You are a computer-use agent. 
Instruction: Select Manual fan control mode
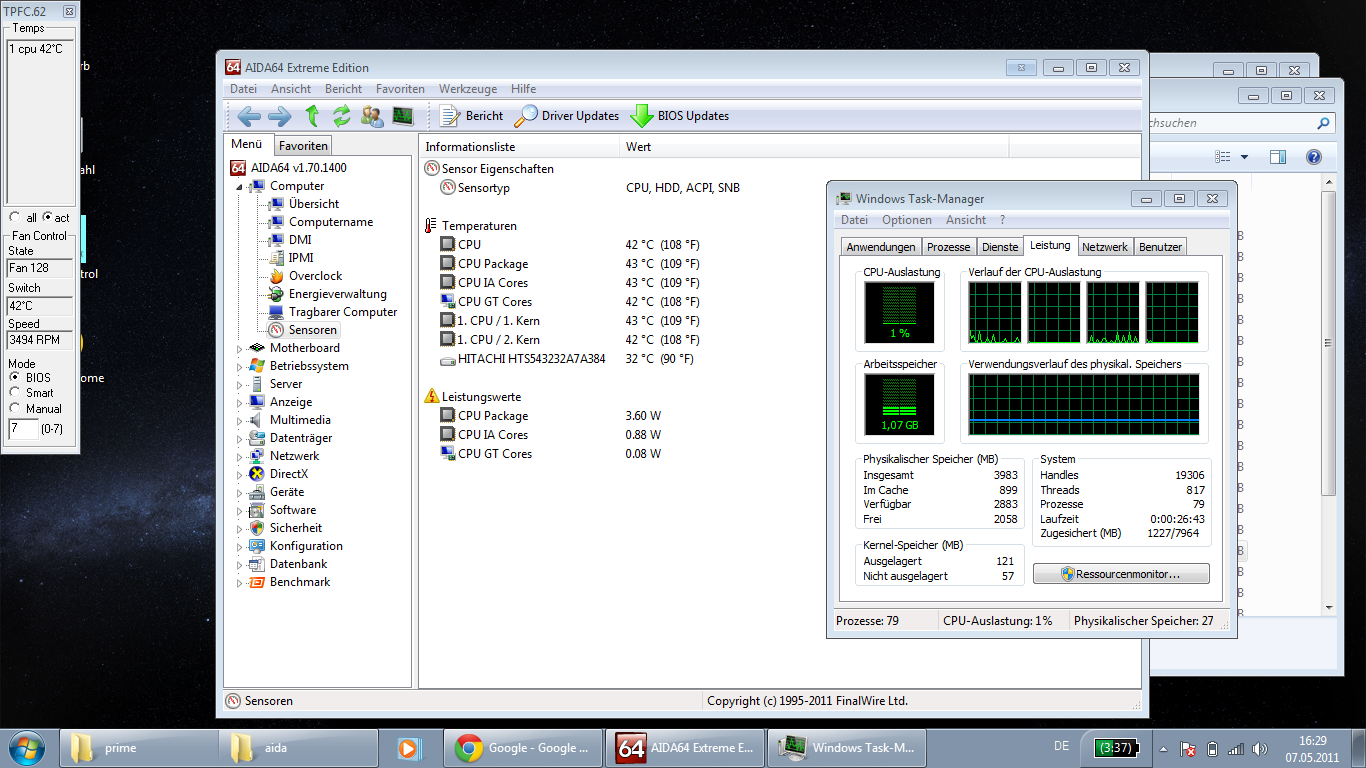click(x=15, y=409)
